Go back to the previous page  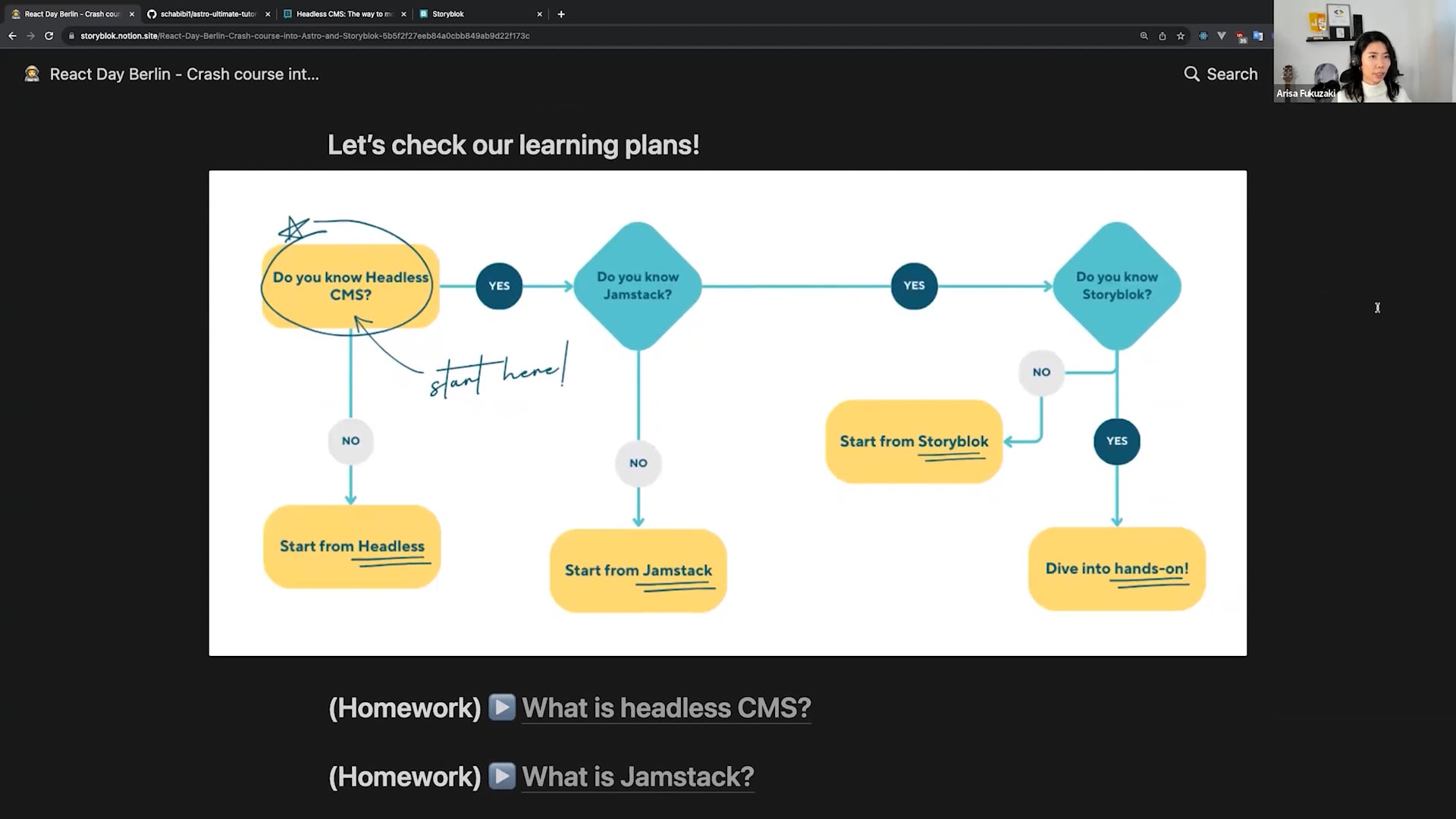[12, 36]
